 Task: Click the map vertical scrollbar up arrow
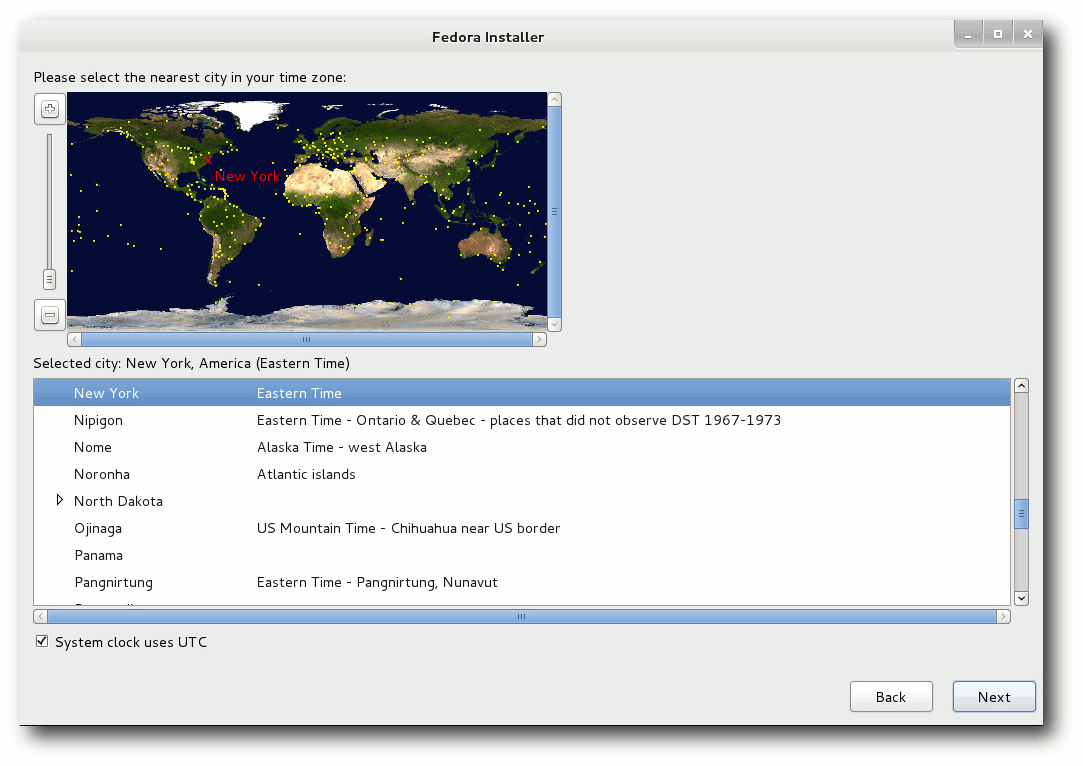click(x=554, y=100)
